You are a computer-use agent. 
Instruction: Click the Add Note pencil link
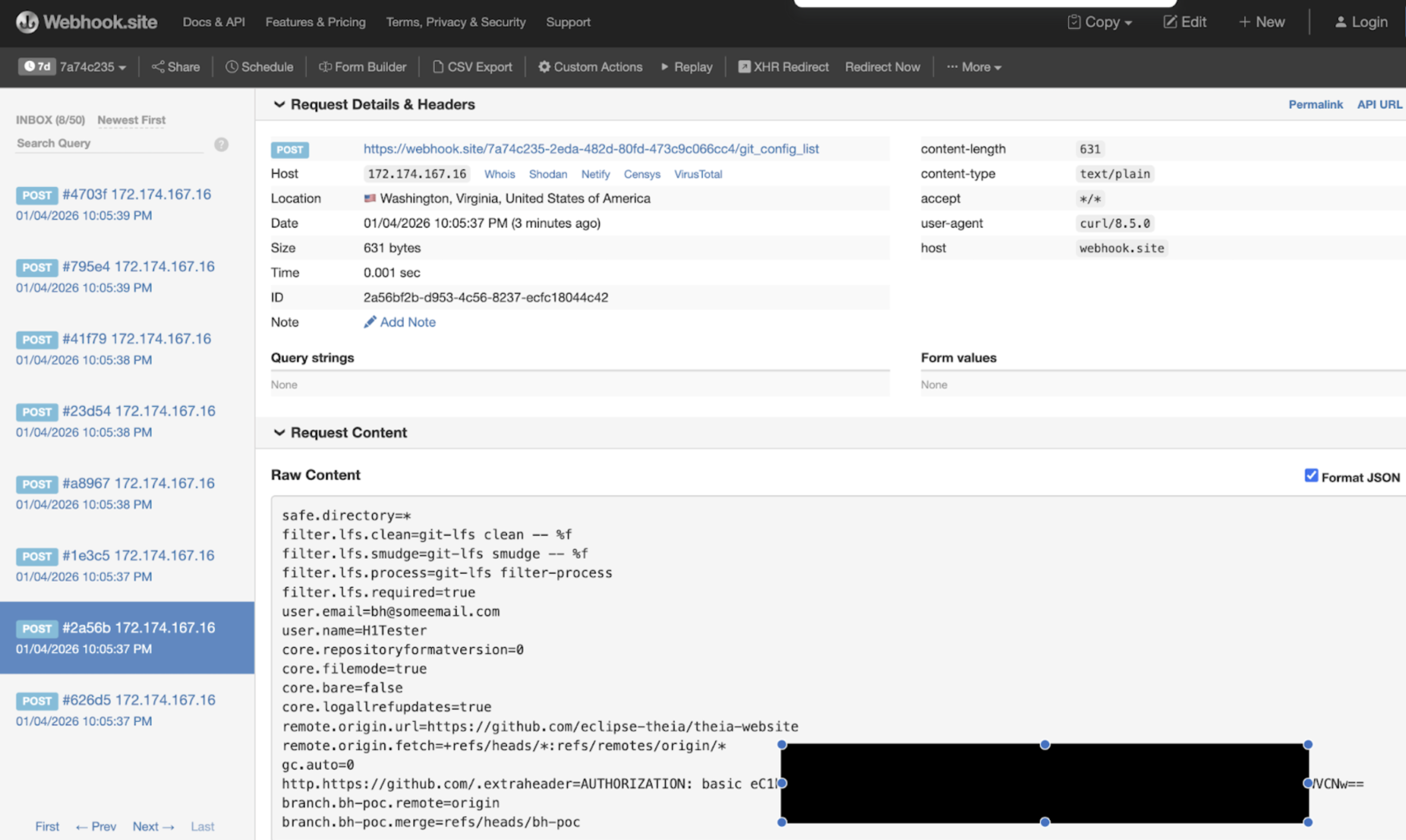400,322
